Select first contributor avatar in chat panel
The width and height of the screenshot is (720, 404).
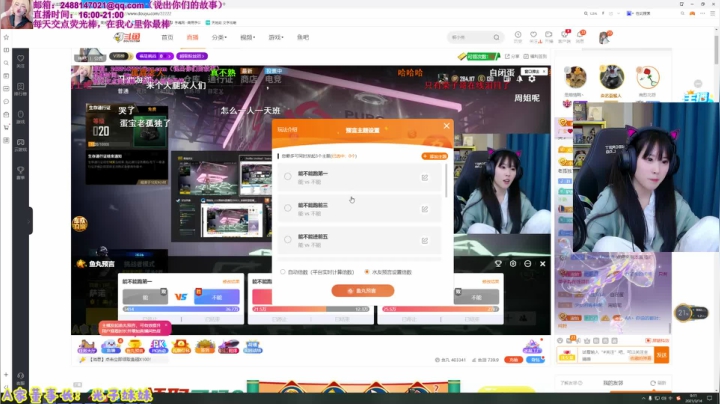(575, 77)
